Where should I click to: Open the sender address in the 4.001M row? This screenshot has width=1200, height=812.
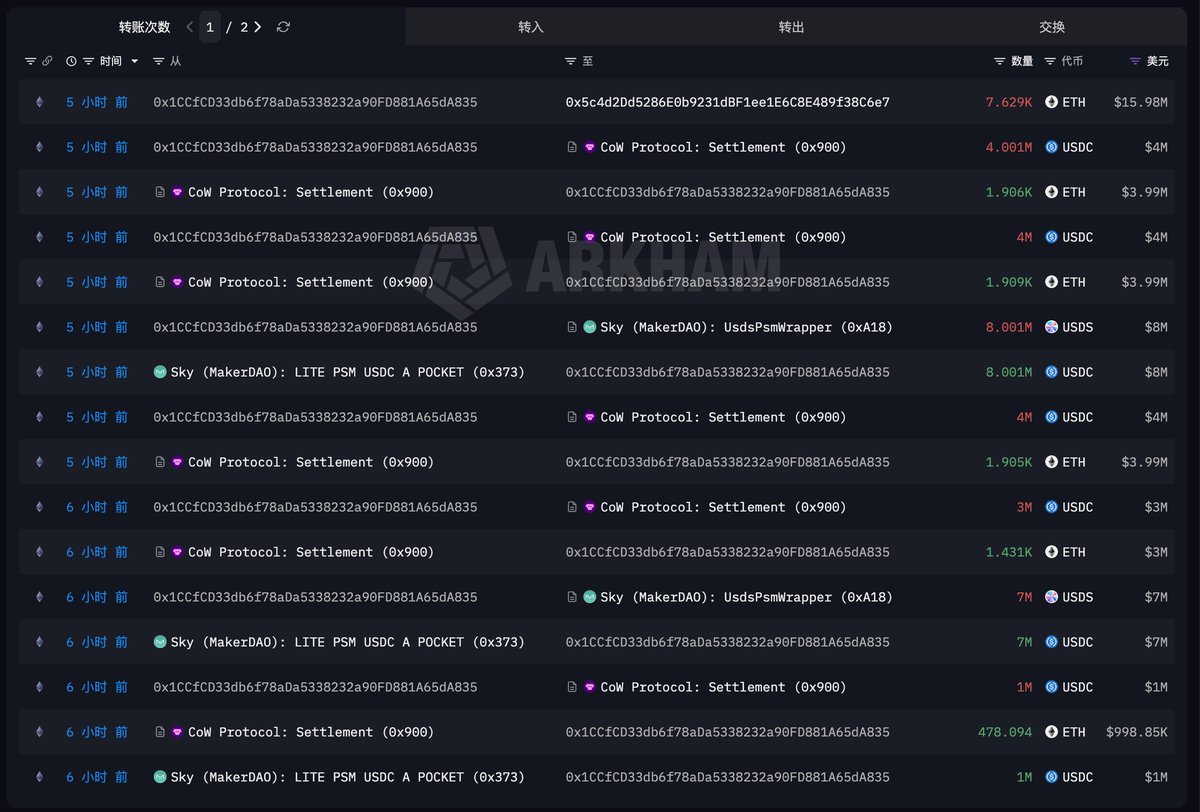tap(315, 147)
